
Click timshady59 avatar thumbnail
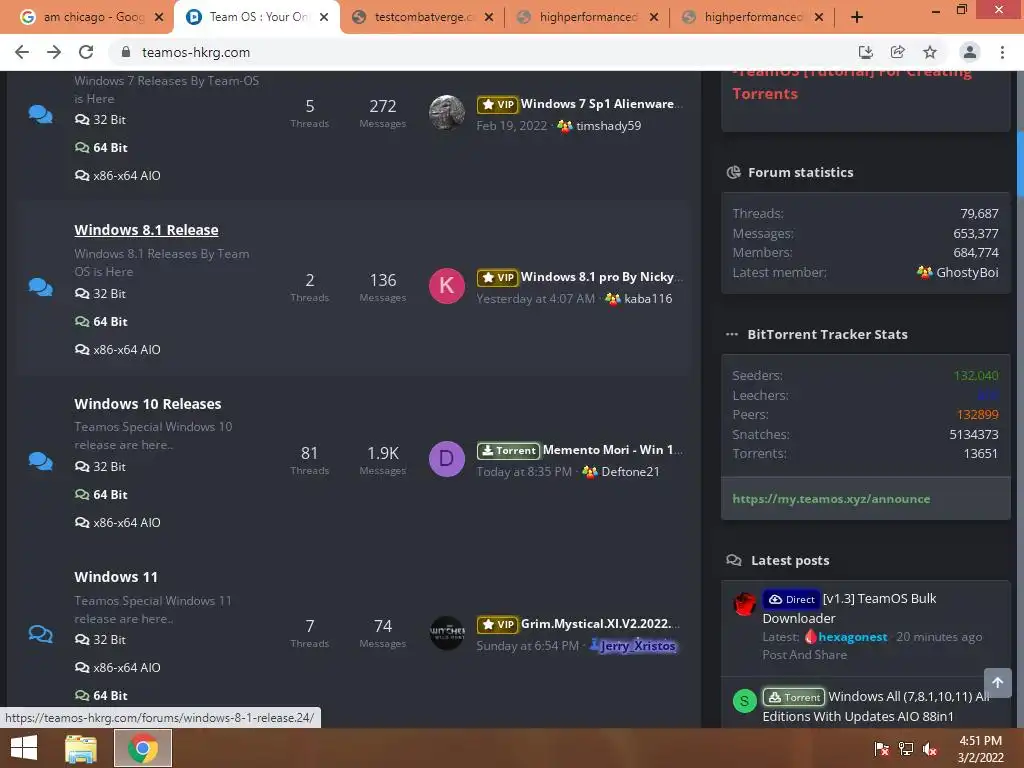pyautogui.click(x=447, y=112)
